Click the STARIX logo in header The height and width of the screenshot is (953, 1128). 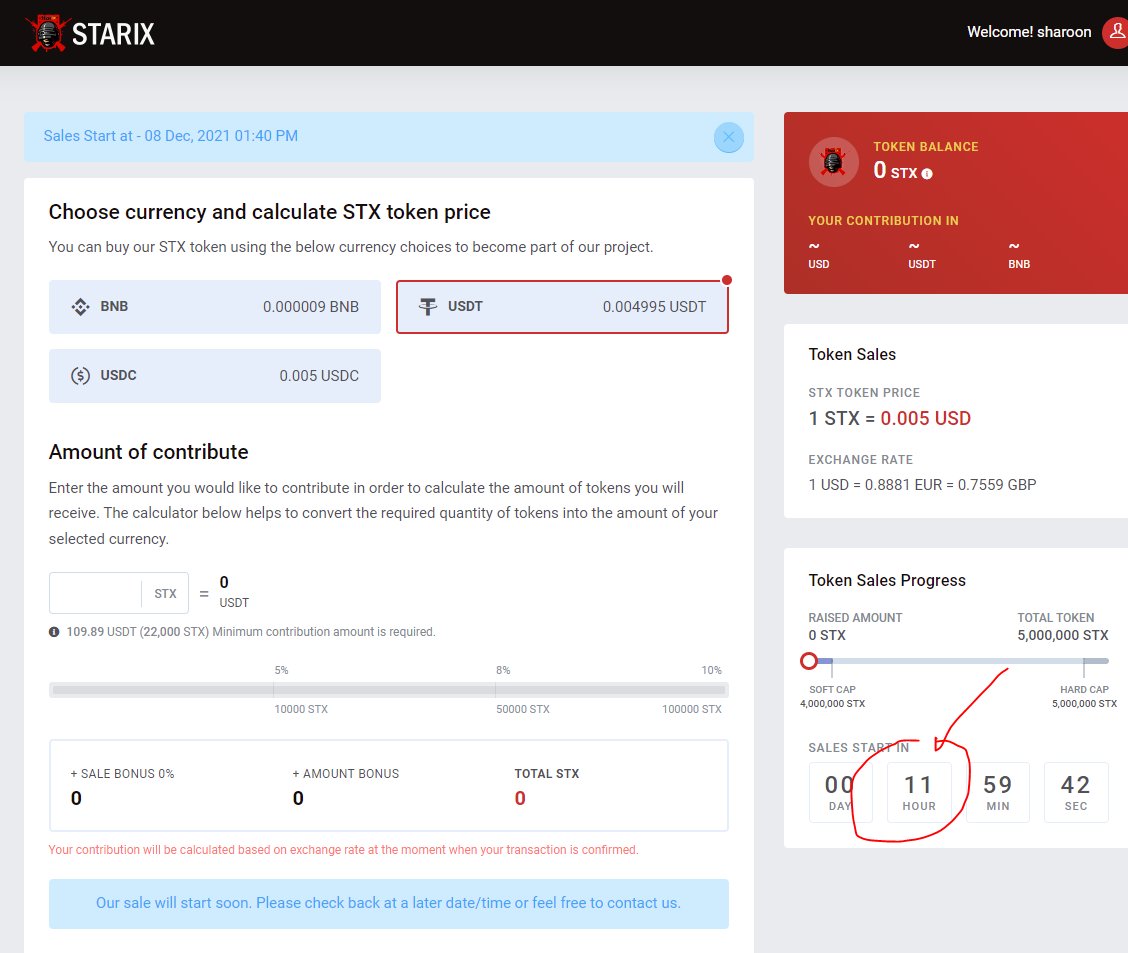(91, 33)
